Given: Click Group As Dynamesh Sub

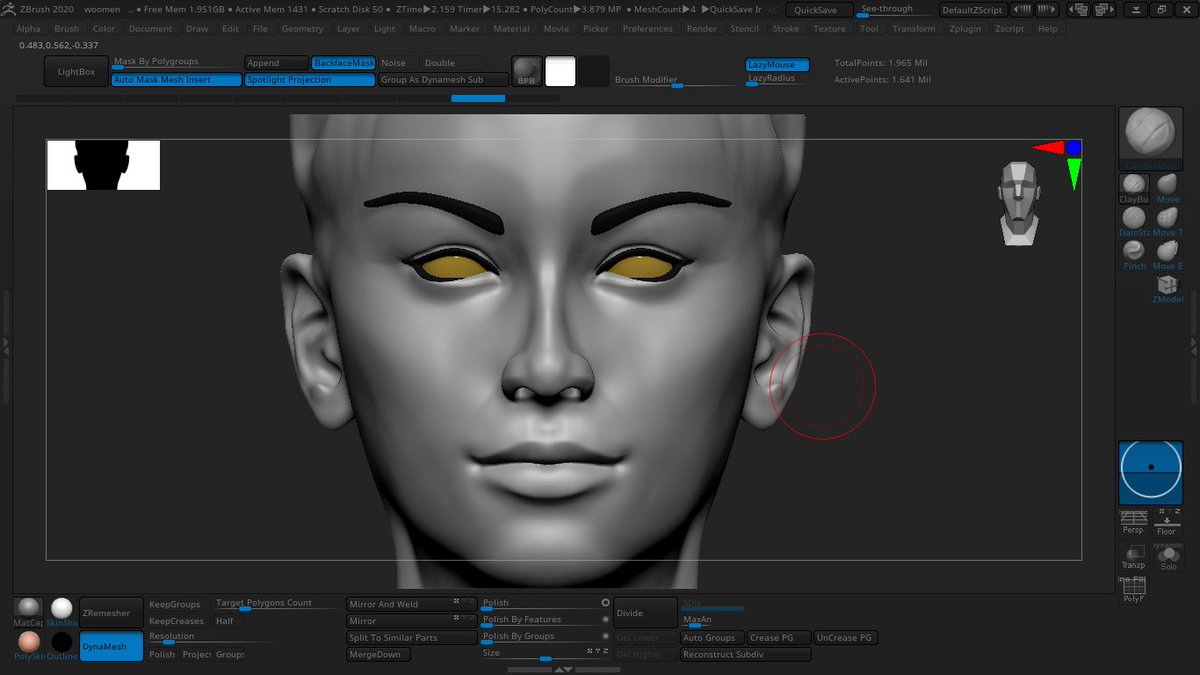Looking at the screenshot, I should [444, 79].
